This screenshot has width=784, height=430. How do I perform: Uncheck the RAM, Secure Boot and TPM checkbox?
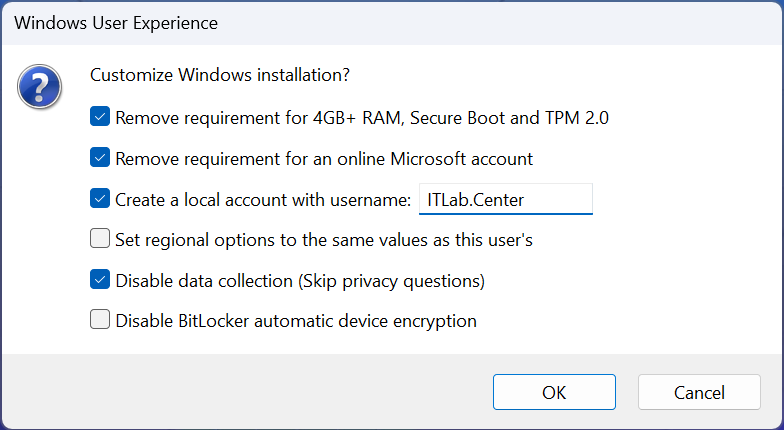(x=100, y=117)
